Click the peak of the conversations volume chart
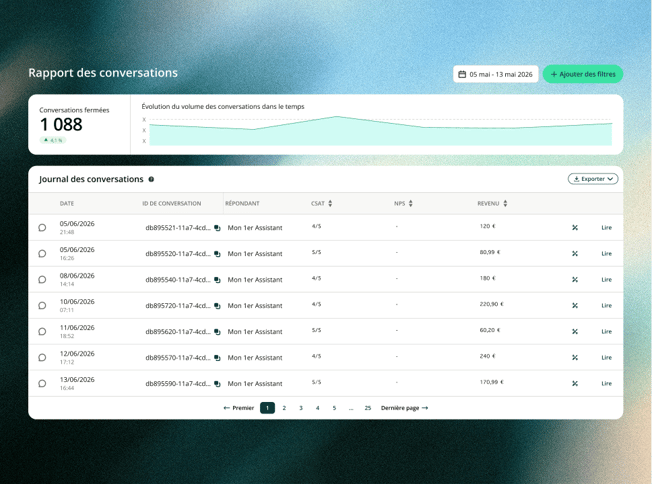The image size is (652, 484). (x=337, y=117)
